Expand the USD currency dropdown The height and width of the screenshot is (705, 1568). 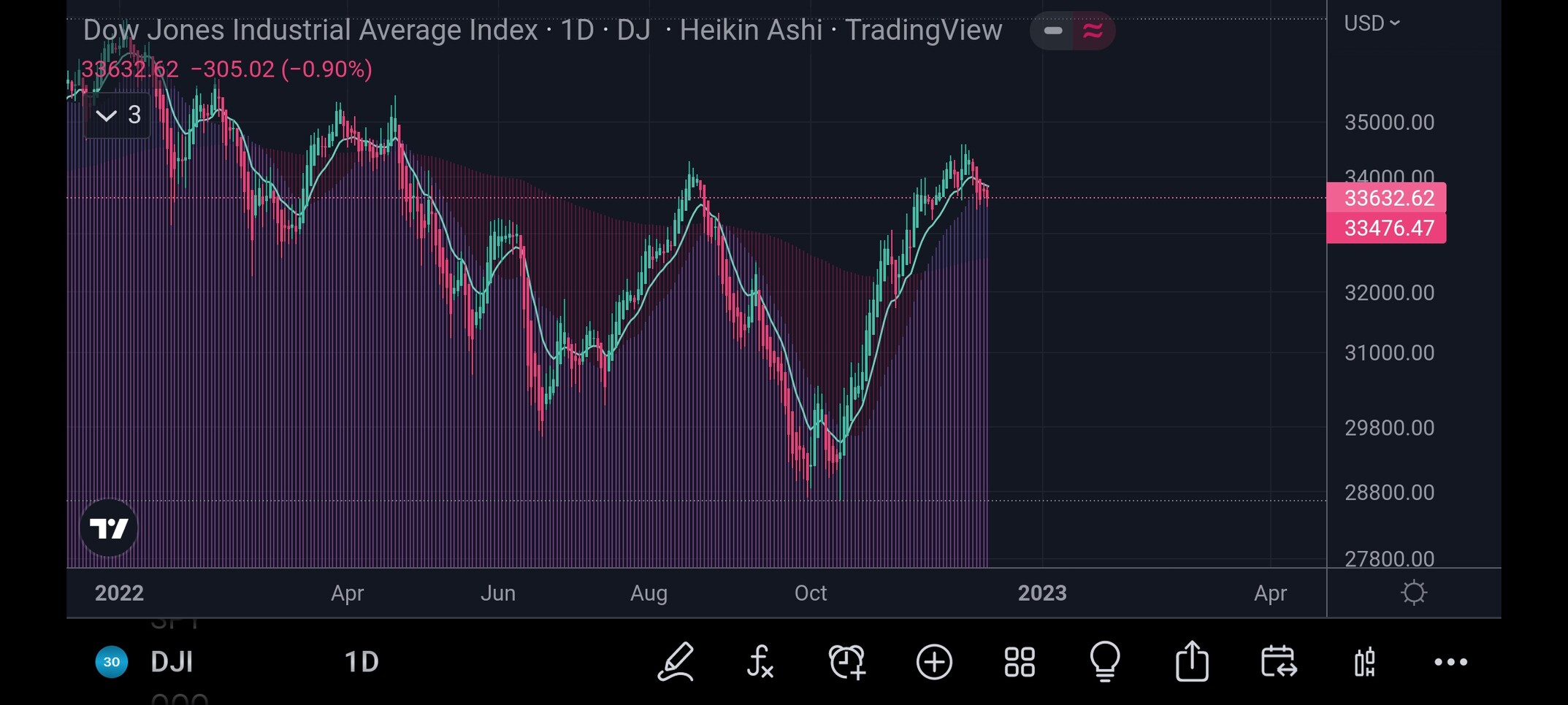(1372, 23)
